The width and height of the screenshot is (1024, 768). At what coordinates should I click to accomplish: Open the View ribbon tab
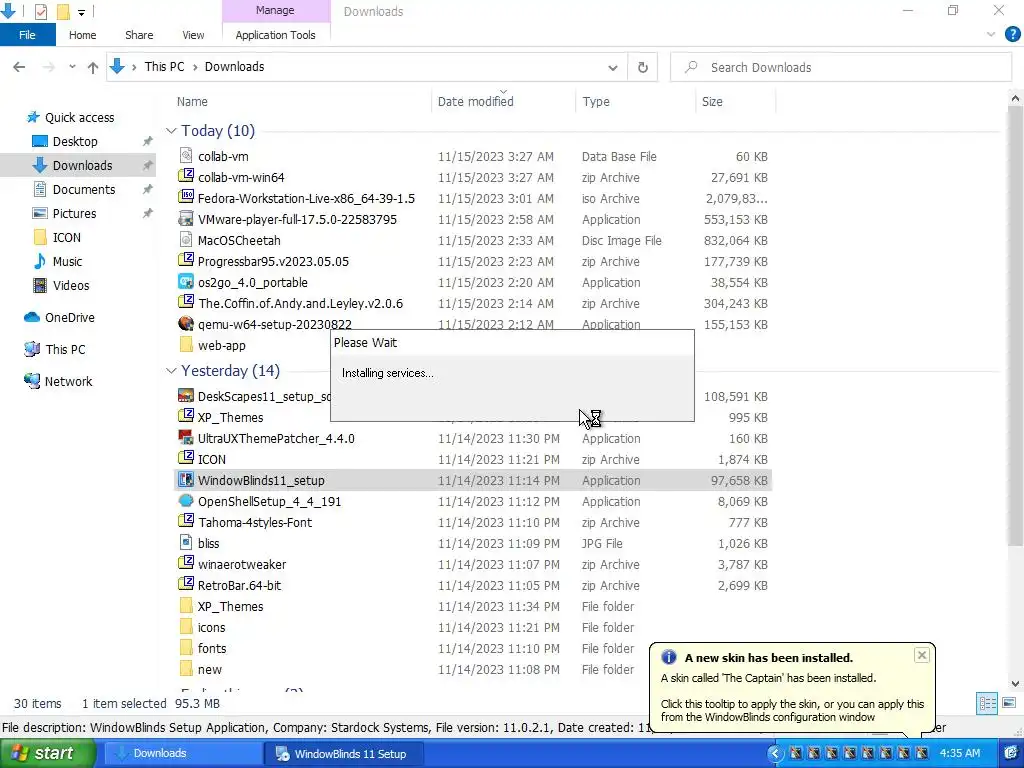[x=193, y=35]
